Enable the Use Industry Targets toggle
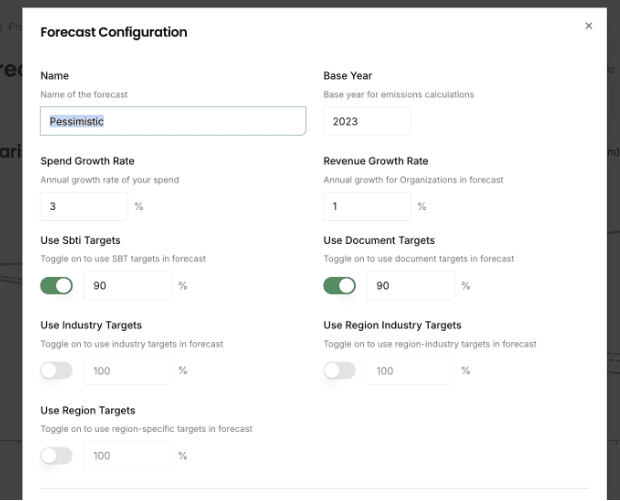 coord(57,371)
